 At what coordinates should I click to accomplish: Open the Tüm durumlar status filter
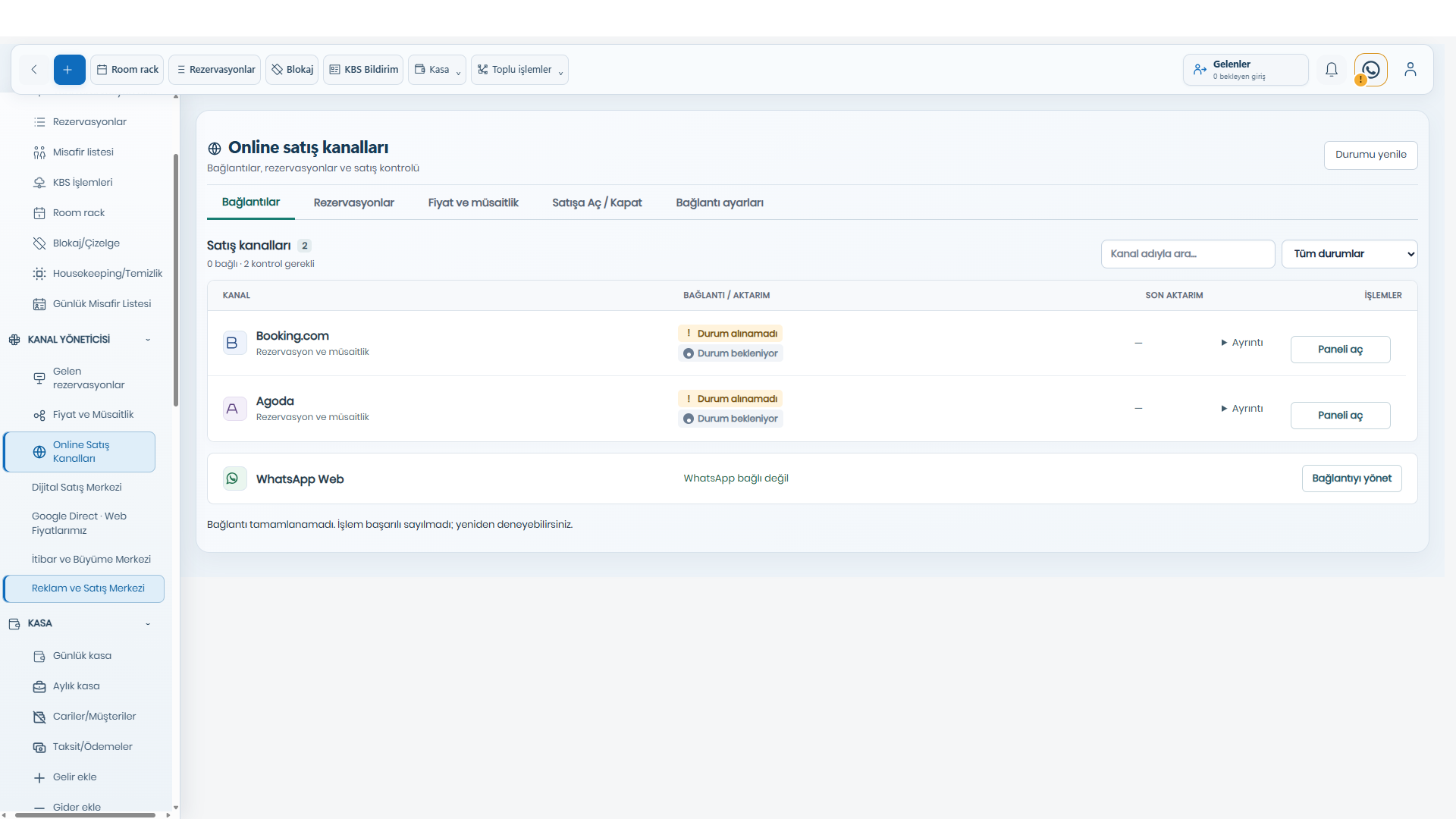coord(1349,254)
